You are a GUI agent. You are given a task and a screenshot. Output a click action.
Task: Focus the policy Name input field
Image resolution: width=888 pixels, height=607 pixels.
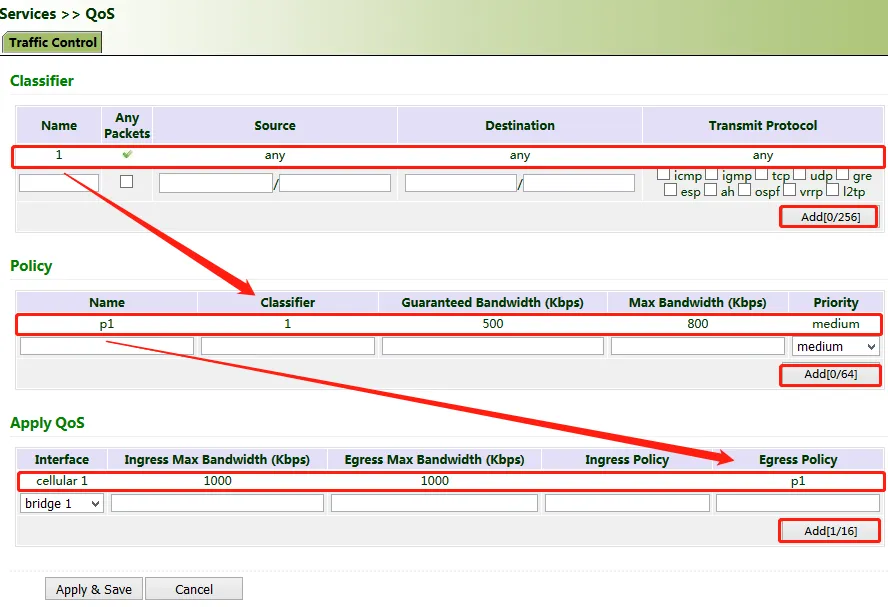(107, 346)
